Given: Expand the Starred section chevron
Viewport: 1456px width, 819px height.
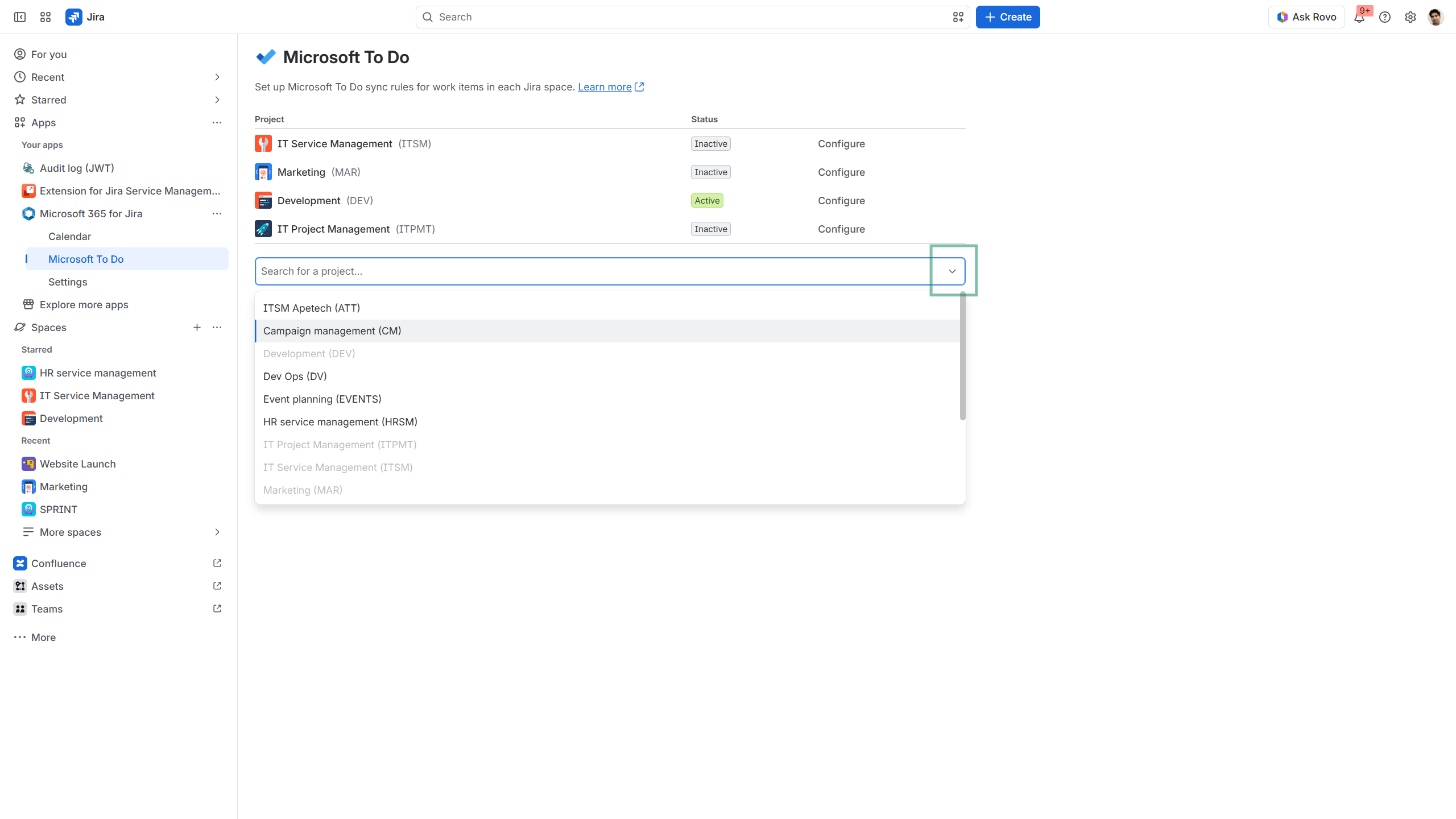Looking at the screenshot, I should point(217,100).
